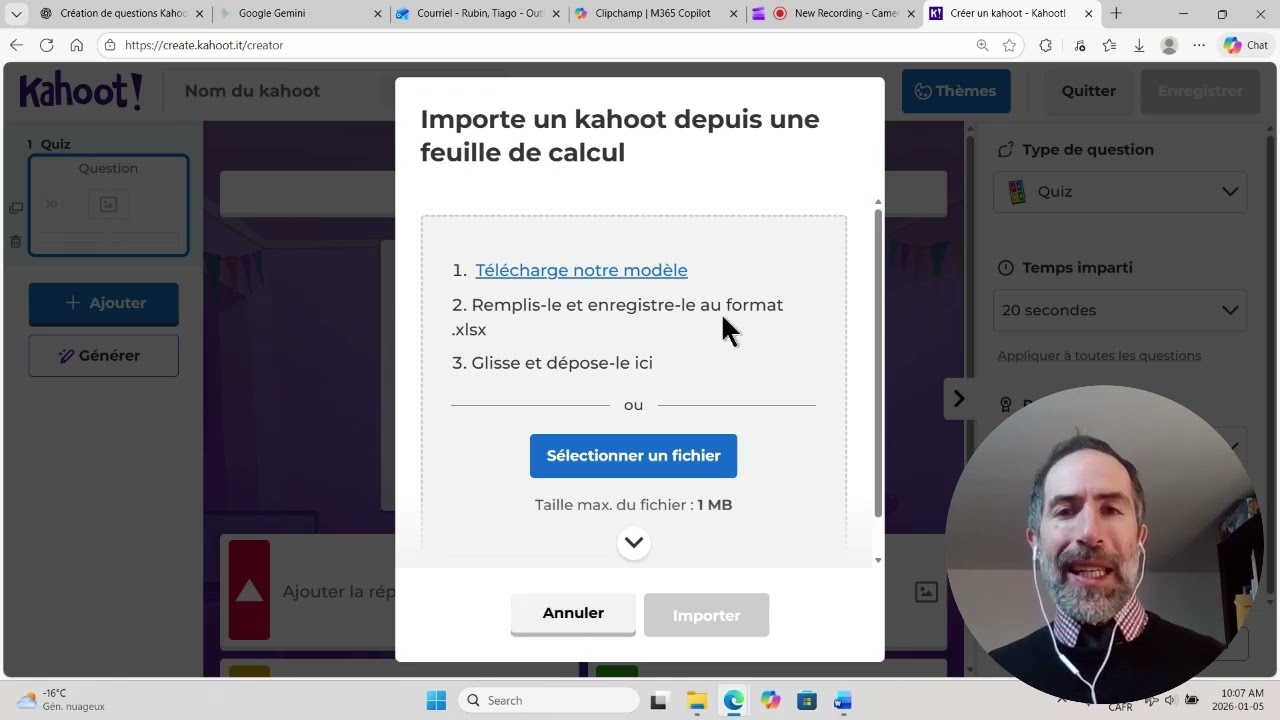Cancel the import with Annuler
This screenshot has width=1280, height=720.
pyautogui.click(x=573, y=613)
